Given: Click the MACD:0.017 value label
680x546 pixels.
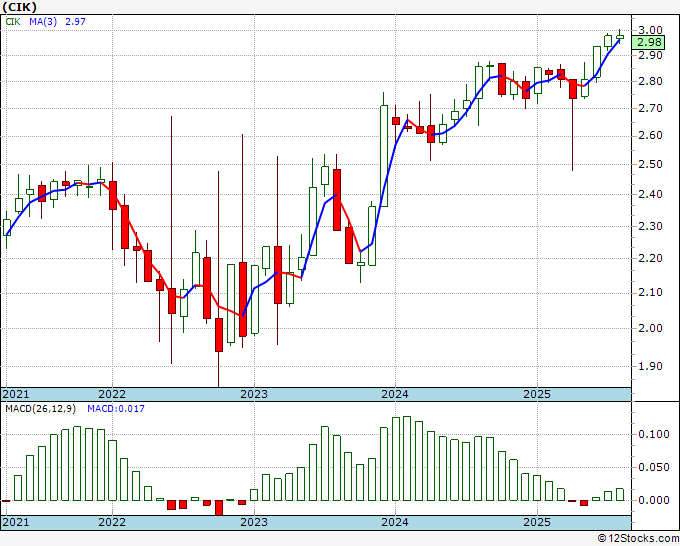Looking at the screenshot, I should (116, 409).
